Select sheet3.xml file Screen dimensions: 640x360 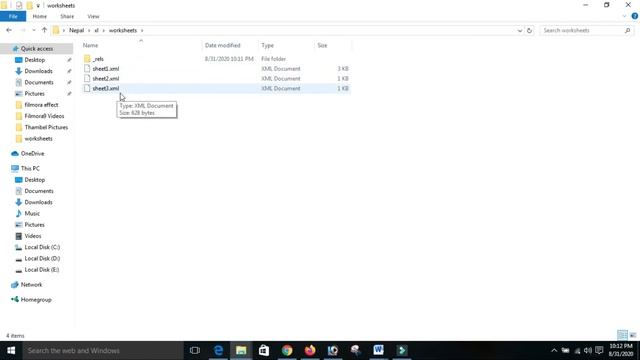(106, 88)
